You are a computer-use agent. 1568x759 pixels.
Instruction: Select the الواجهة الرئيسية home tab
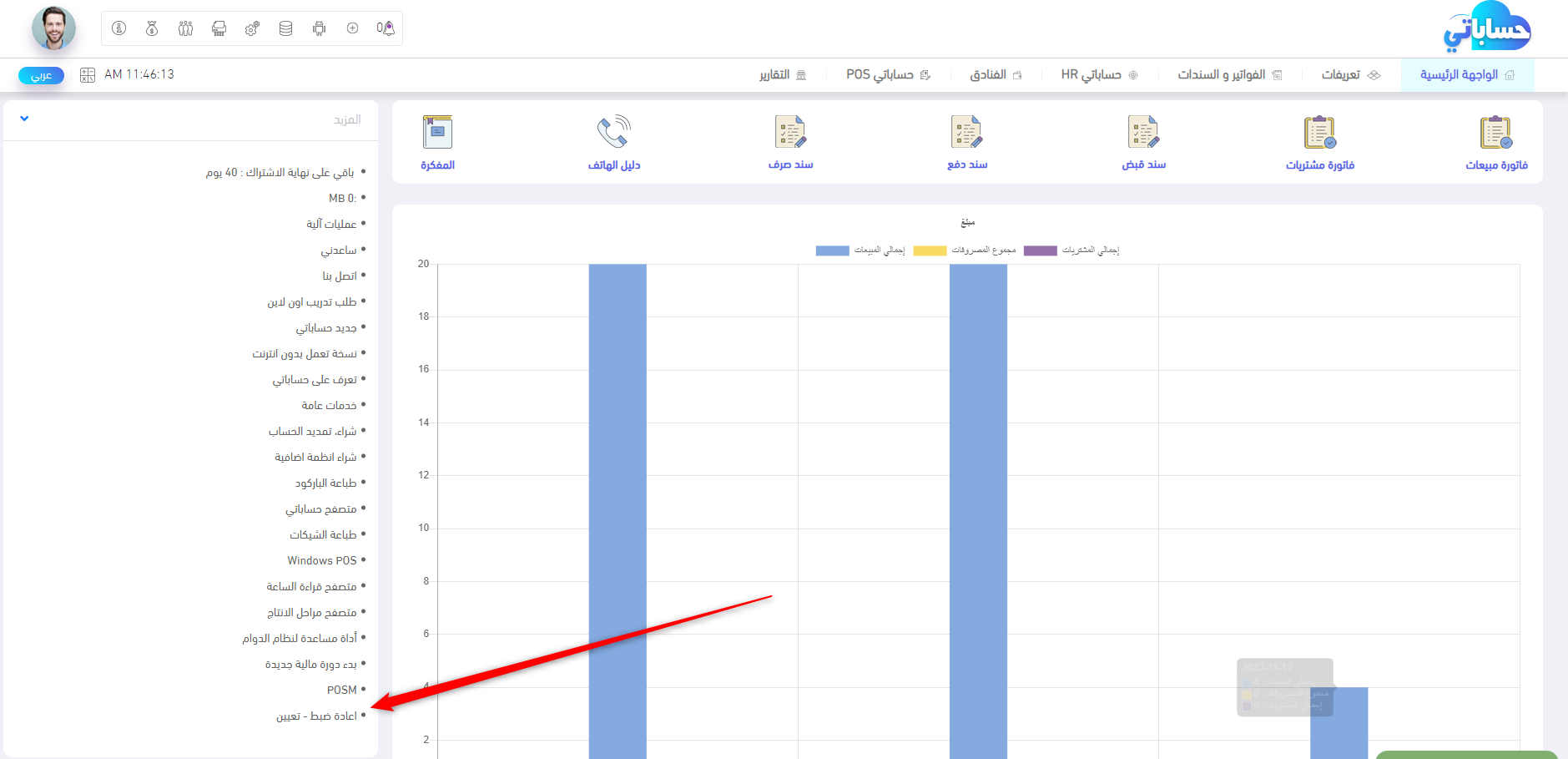1467,75
